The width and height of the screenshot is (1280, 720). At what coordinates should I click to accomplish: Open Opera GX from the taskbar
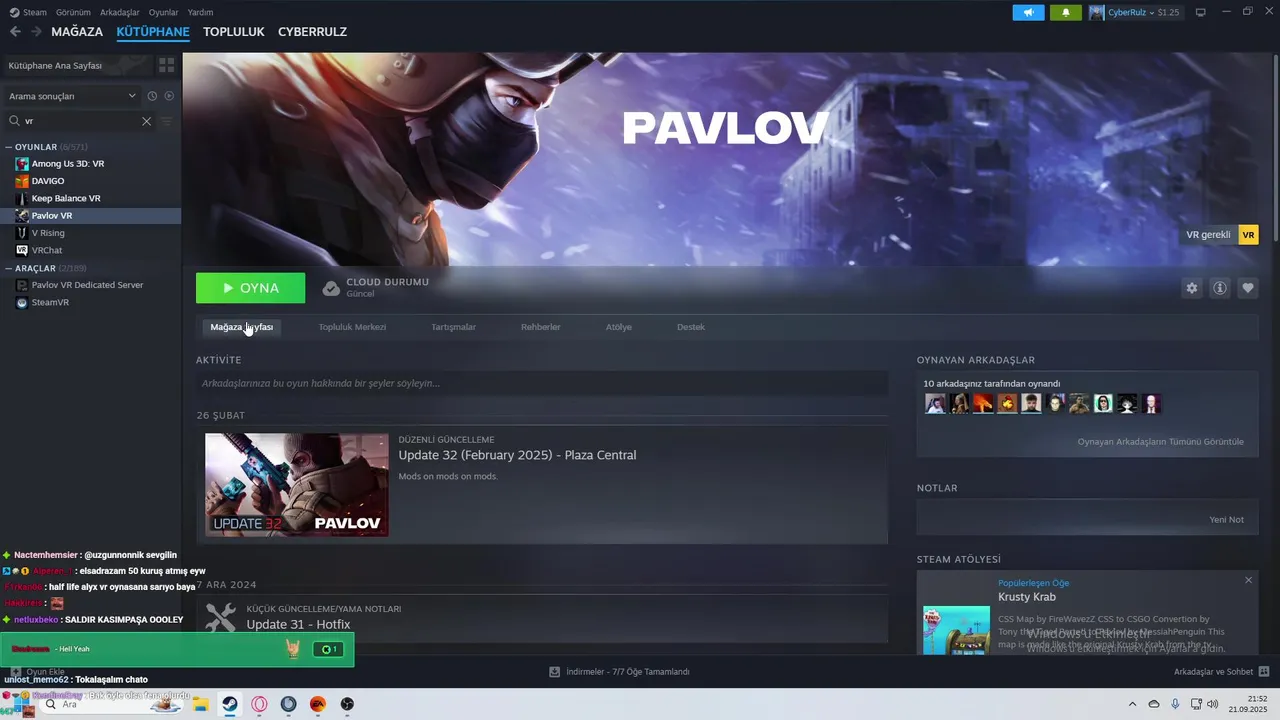tap(259, 704)
